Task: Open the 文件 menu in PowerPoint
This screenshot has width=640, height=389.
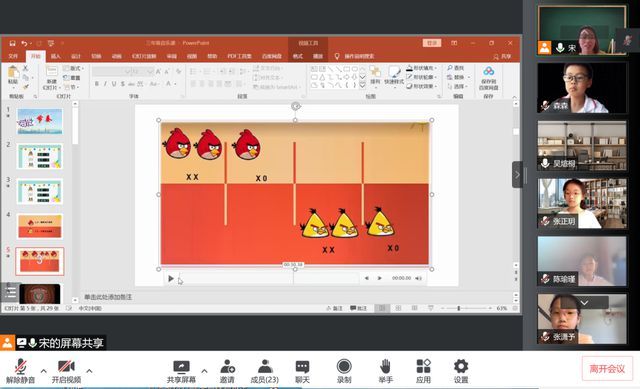Action: (x=13, y=56)
